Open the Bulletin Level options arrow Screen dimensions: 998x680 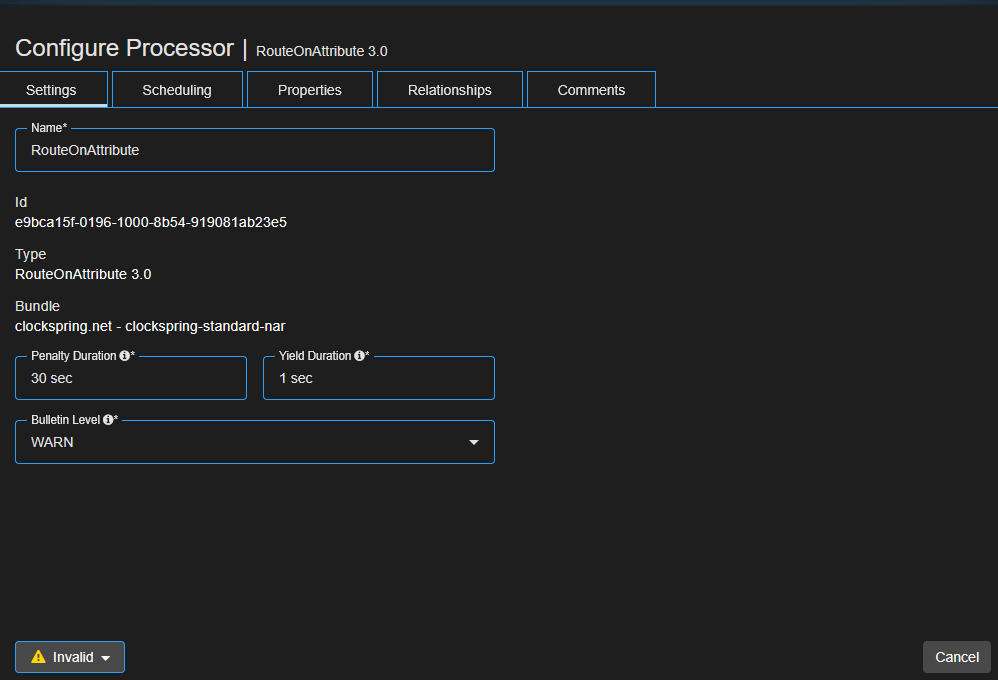(473, 442)
